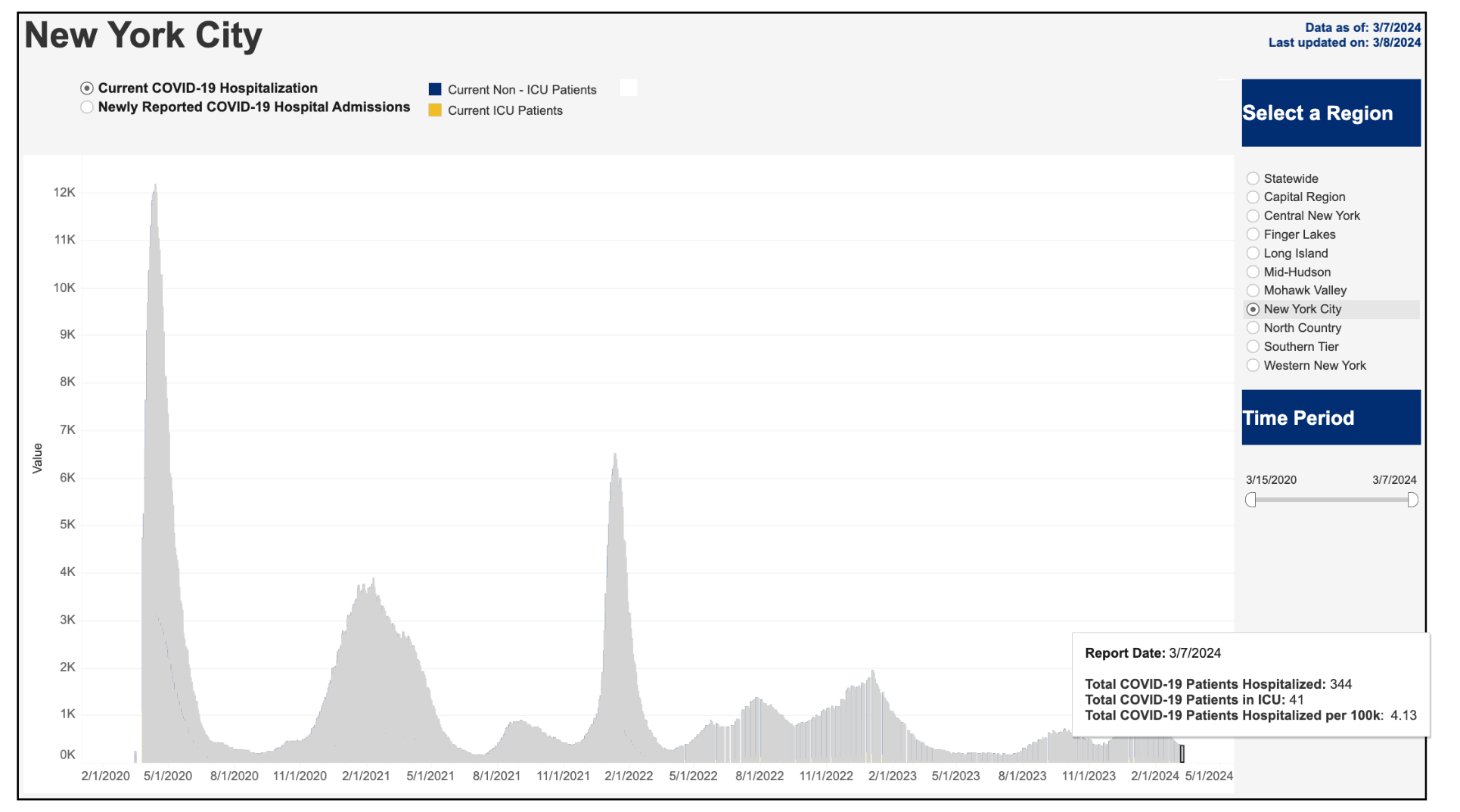The height and width of the screenshot is (812, 1460).
Task: Select Newly Reported COVID-19 Hospital Admissions option
Action: pos(87,107)
